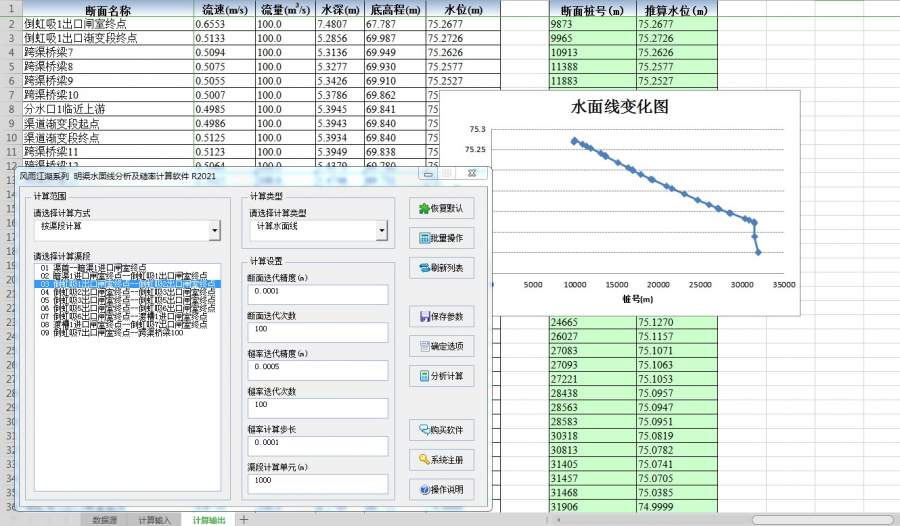Switch to the 计算输入 sheet tab
900x526 pixels.
tap(155, 520)
